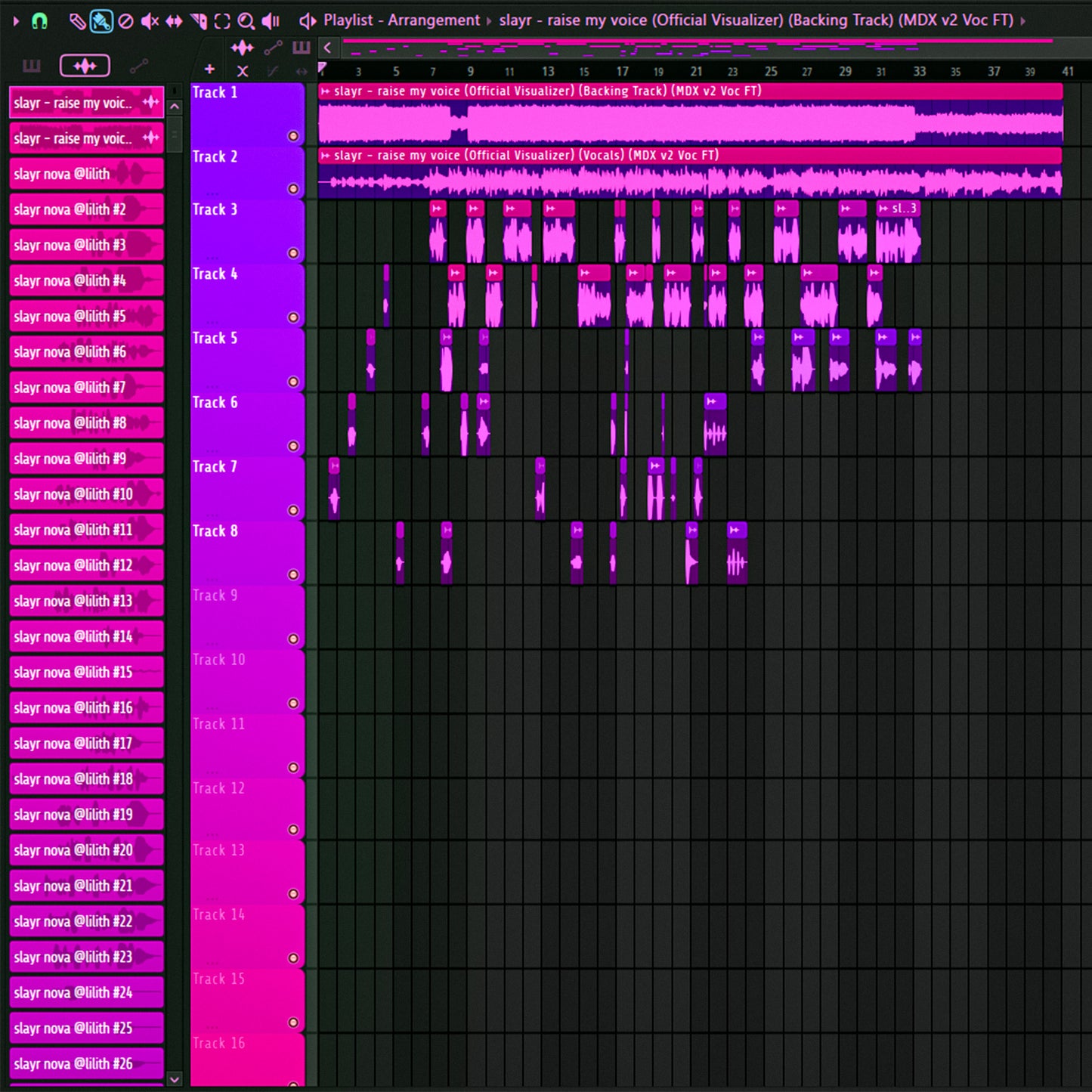Select the Track 1 header

click(x=247, y=114)
